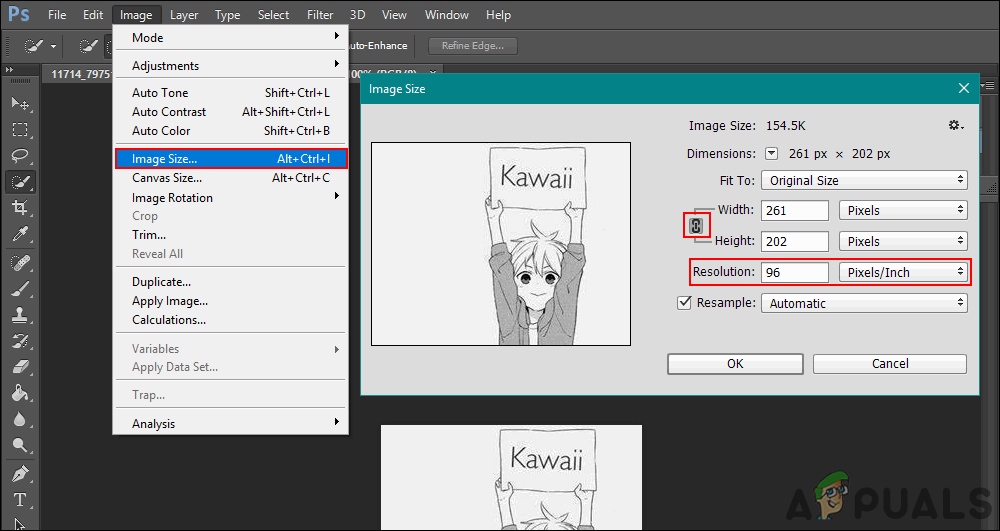Screen dimensions: 1000x531
Task: Select the Lasso tool
Action: coord(19,156)
